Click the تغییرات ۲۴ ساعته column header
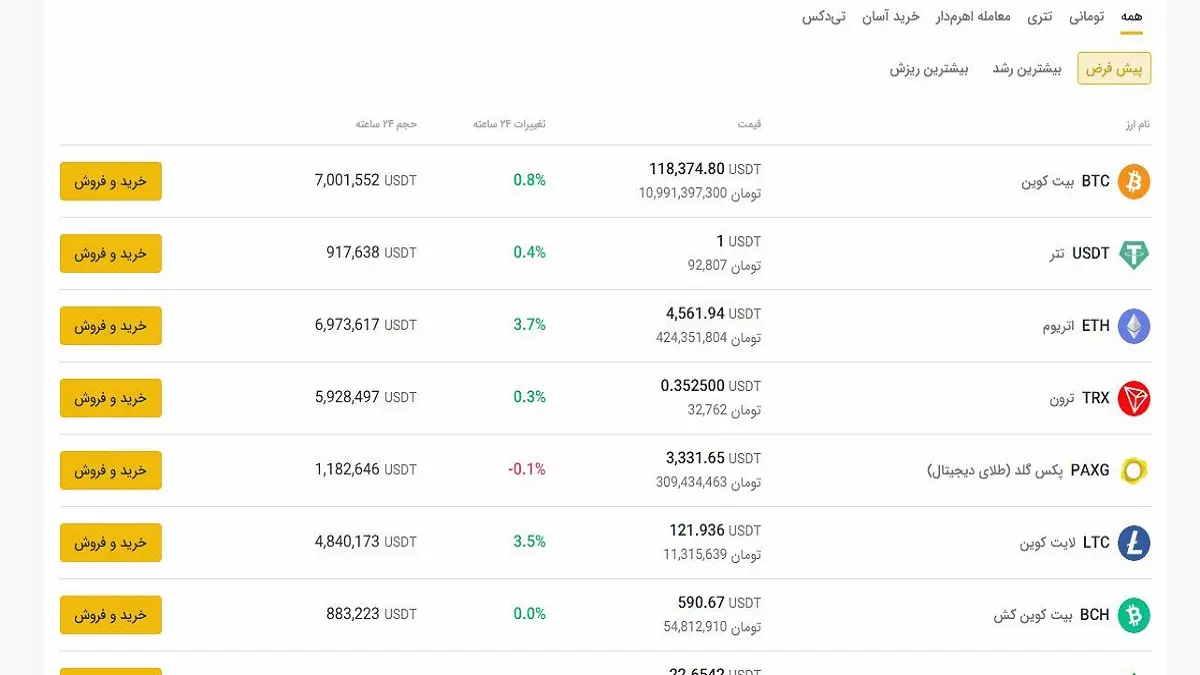The width and height of the screenshot is (1200, 675). point(509,124)
